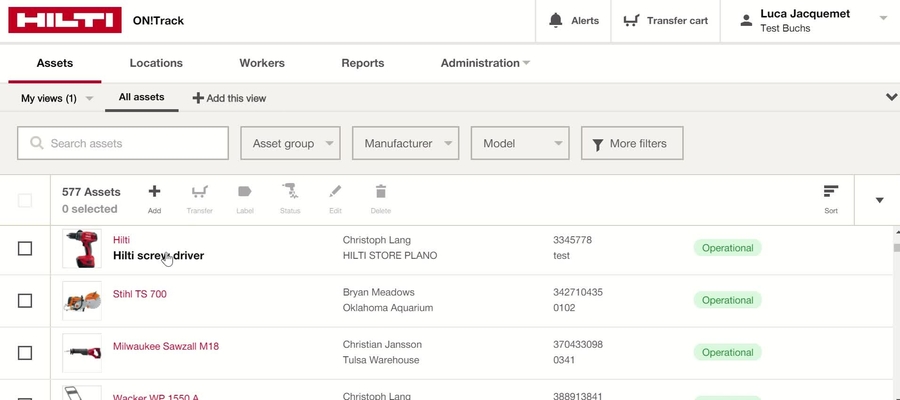The width and height of the screenshot is (900, 400).
Task: Open Hilti screw driver drill thumbnail
Action: pos(82,248)
